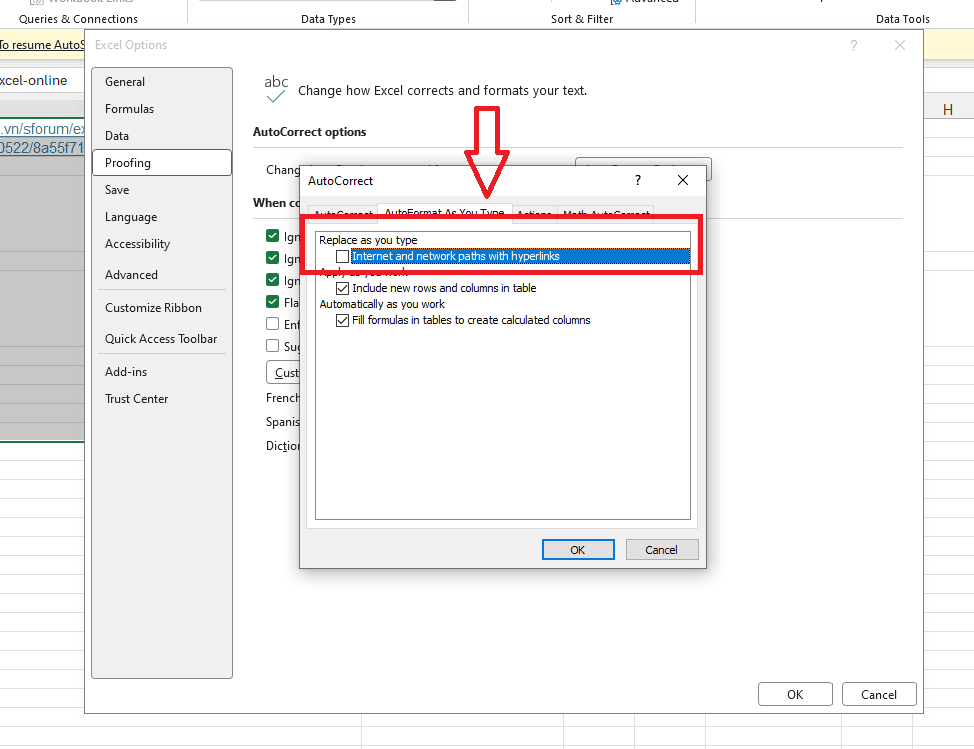Click OK in Excel Options dialog

[795, 694]
